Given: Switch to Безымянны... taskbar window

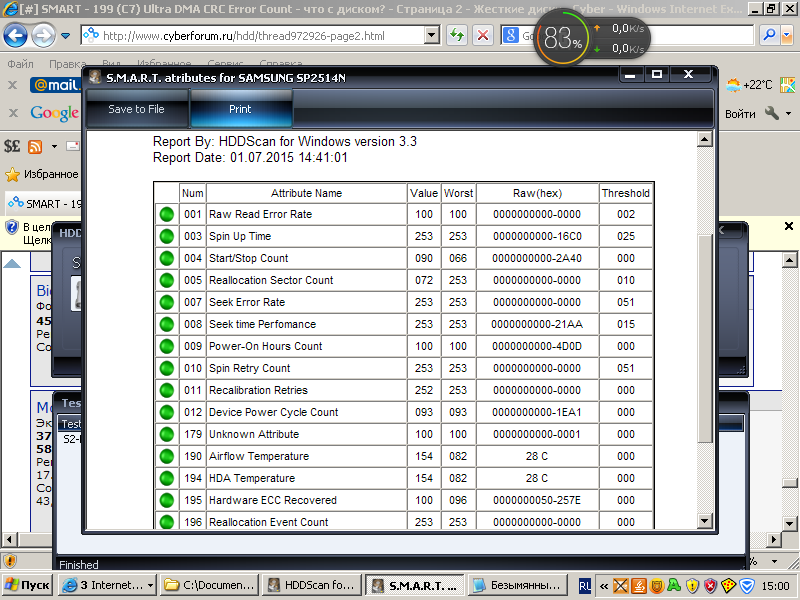Looking at the screenshot, I should (x=518, y=585).
